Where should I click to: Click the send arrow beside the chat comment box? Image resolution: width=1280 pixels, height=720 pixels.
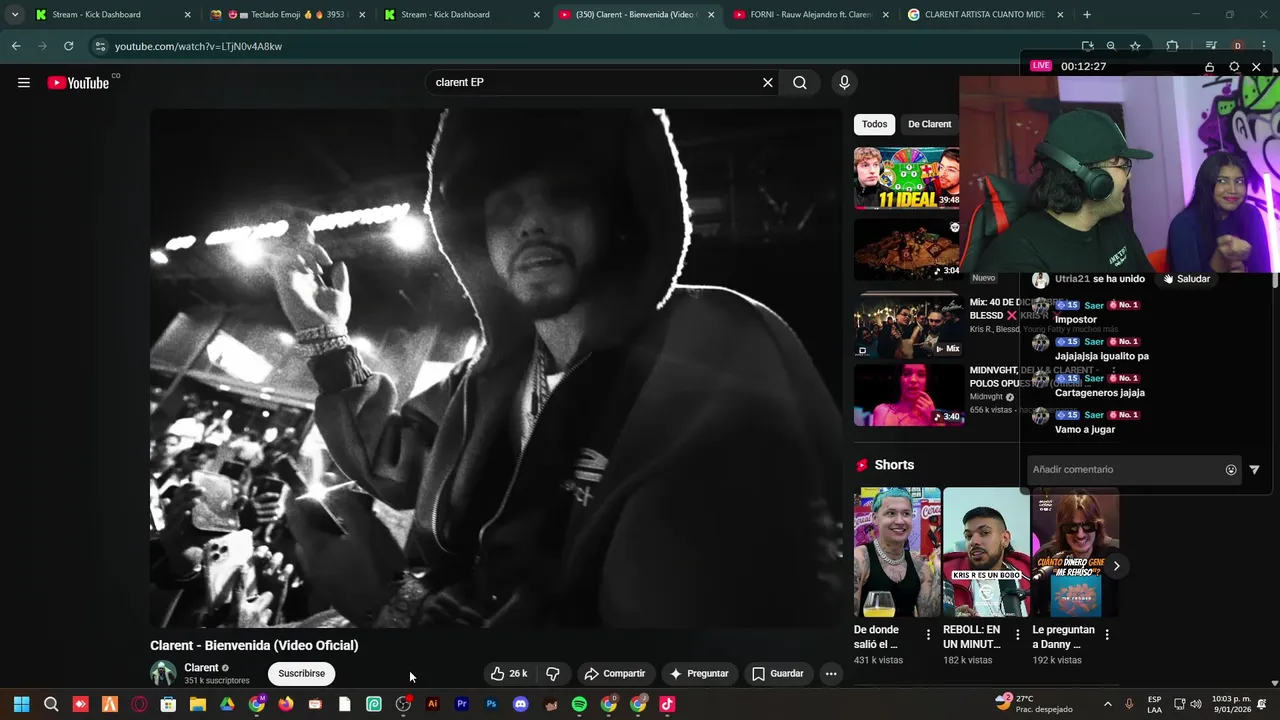(1255, 470)
